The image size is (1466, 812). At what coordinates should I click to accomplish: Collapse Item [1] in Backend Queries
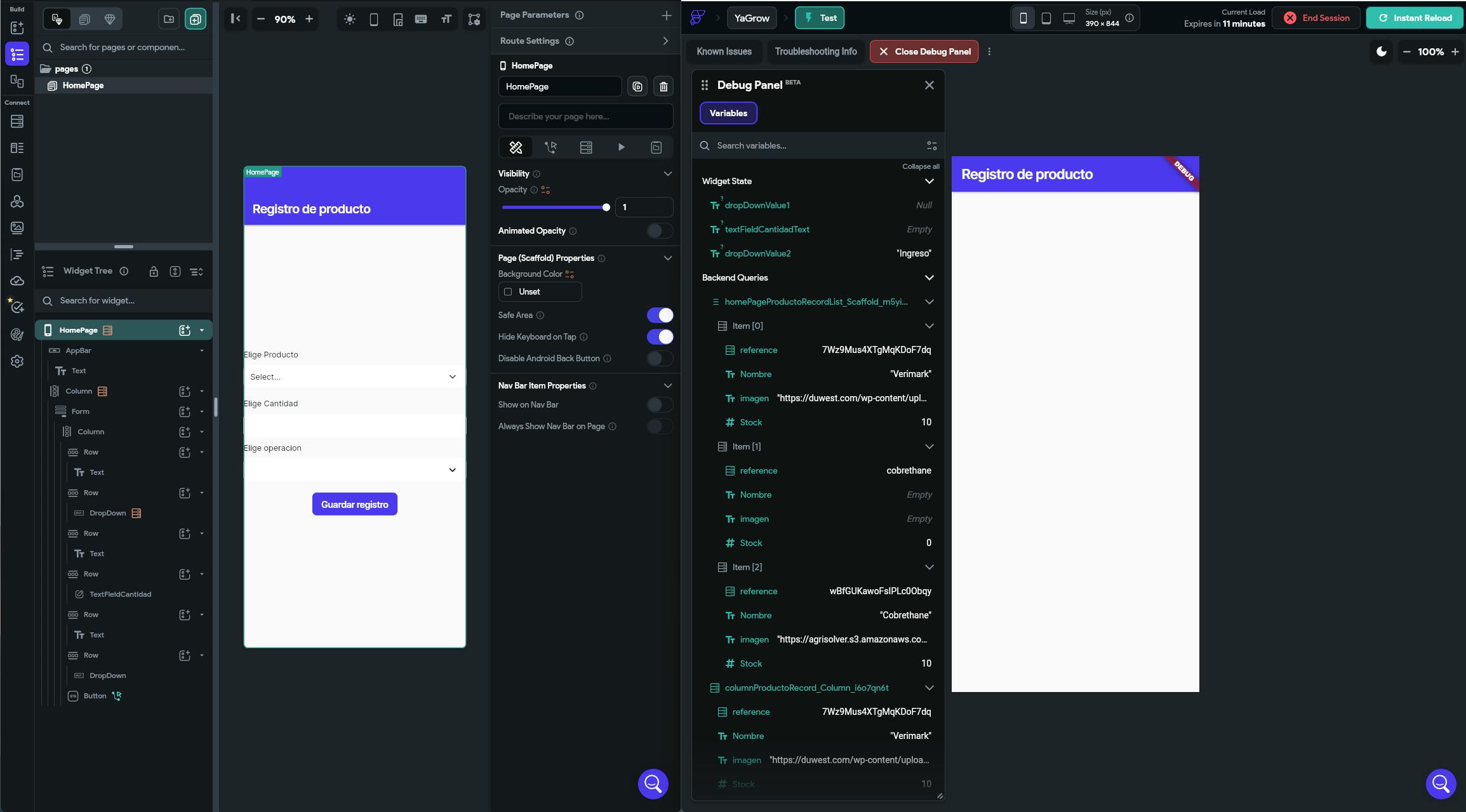[929, 446]
